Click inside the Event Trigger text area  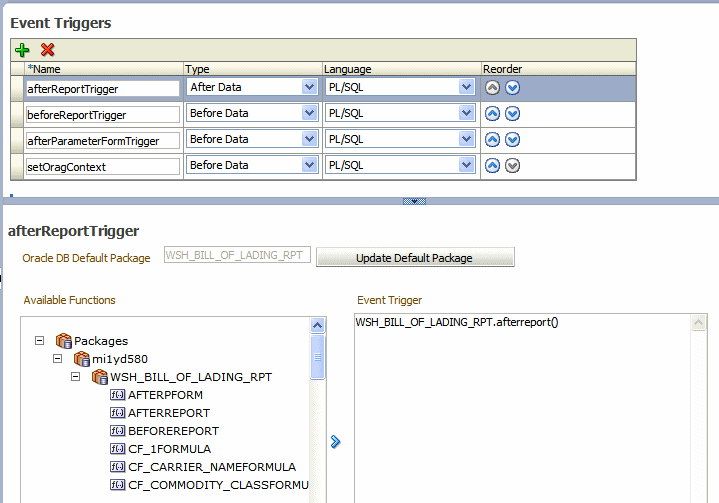coord(523,408)
